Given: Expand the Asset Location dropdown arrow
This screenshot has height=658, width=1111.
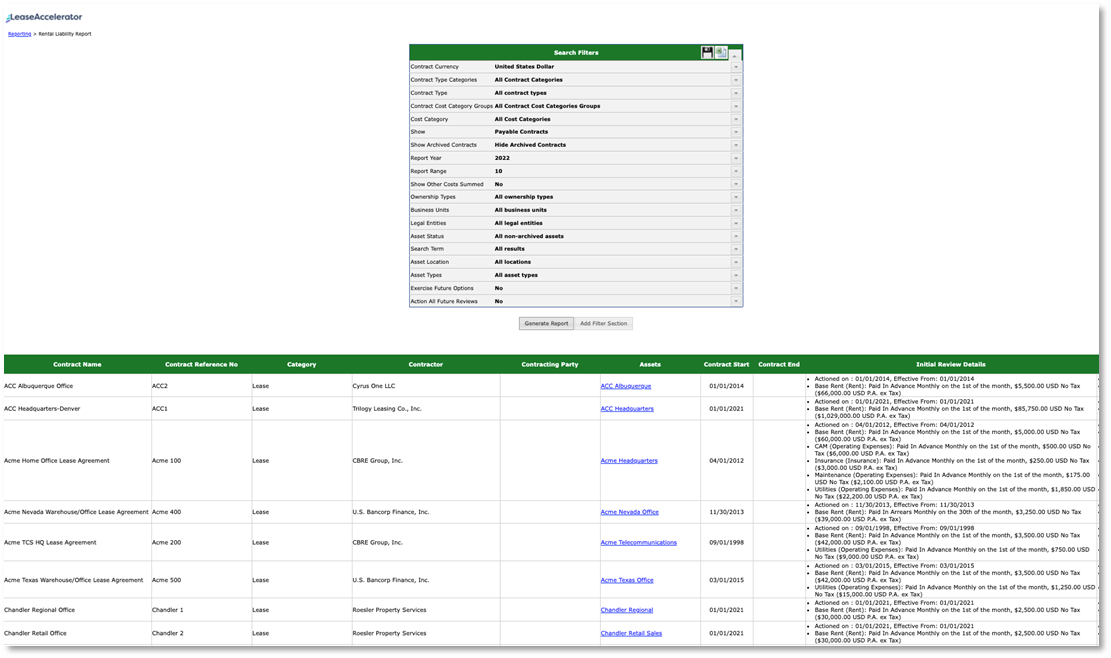Looking at the screenshot, I should (x=735, y=262).
